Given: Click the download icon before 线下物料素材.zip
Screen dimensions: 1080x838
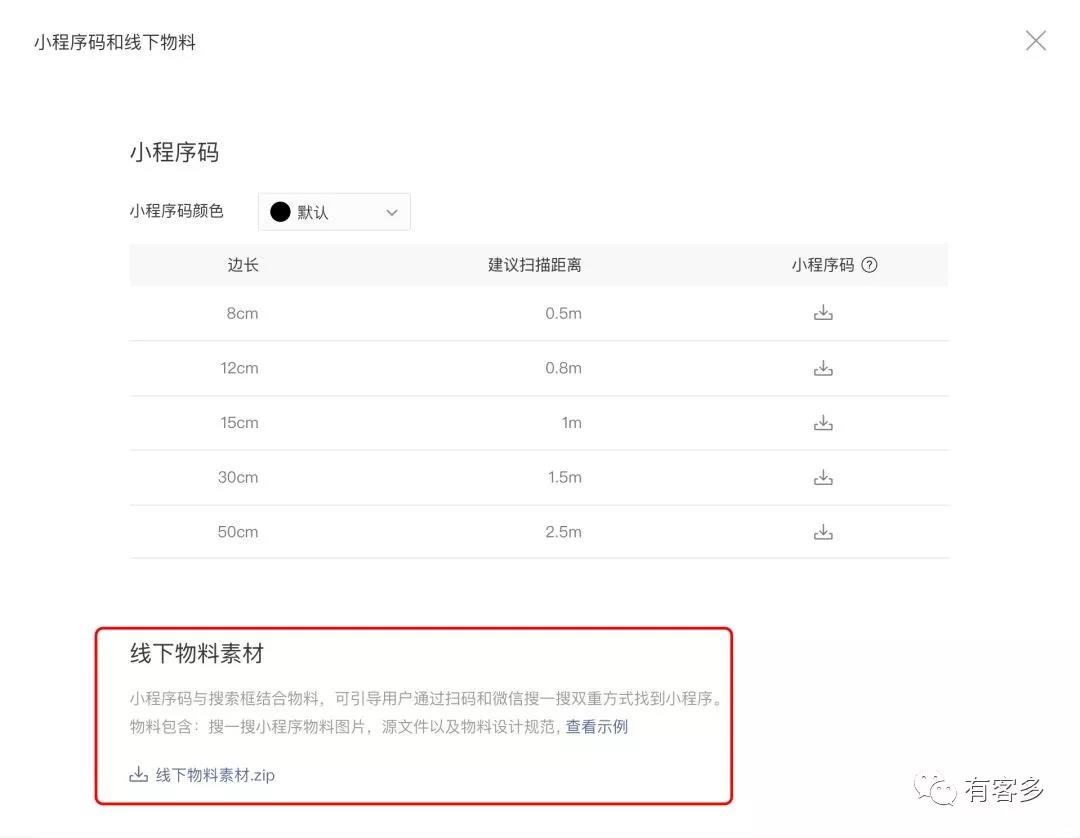Looking at the screenshot, I should (x=138, y=775).
